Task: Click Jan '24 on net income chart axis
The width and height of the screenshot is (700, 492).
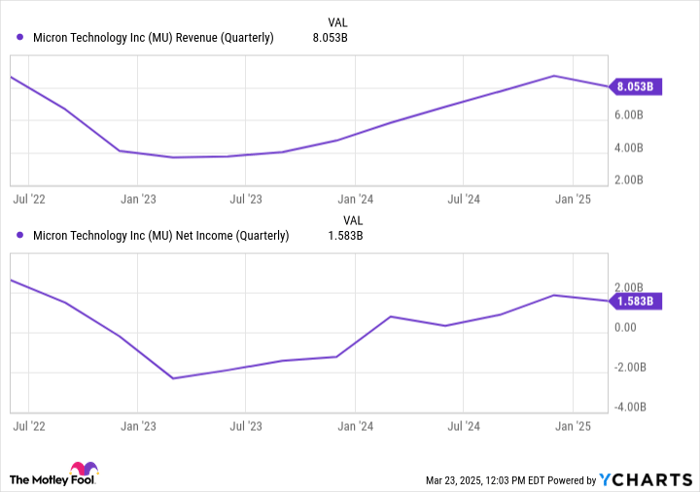Action: pos(355,426)
